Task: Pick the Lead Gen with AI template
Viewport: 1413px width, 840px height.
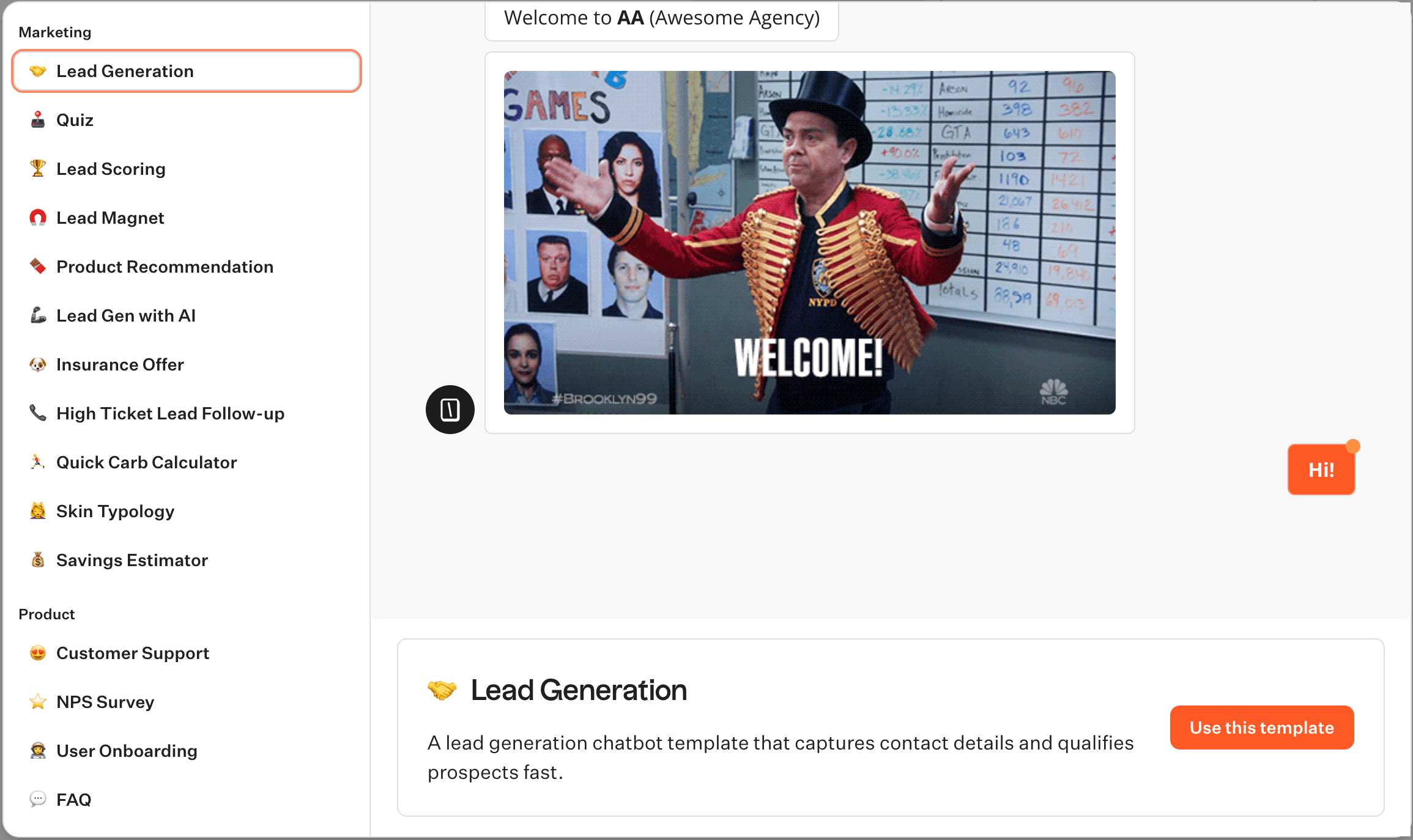Action: tap(187, 316)
